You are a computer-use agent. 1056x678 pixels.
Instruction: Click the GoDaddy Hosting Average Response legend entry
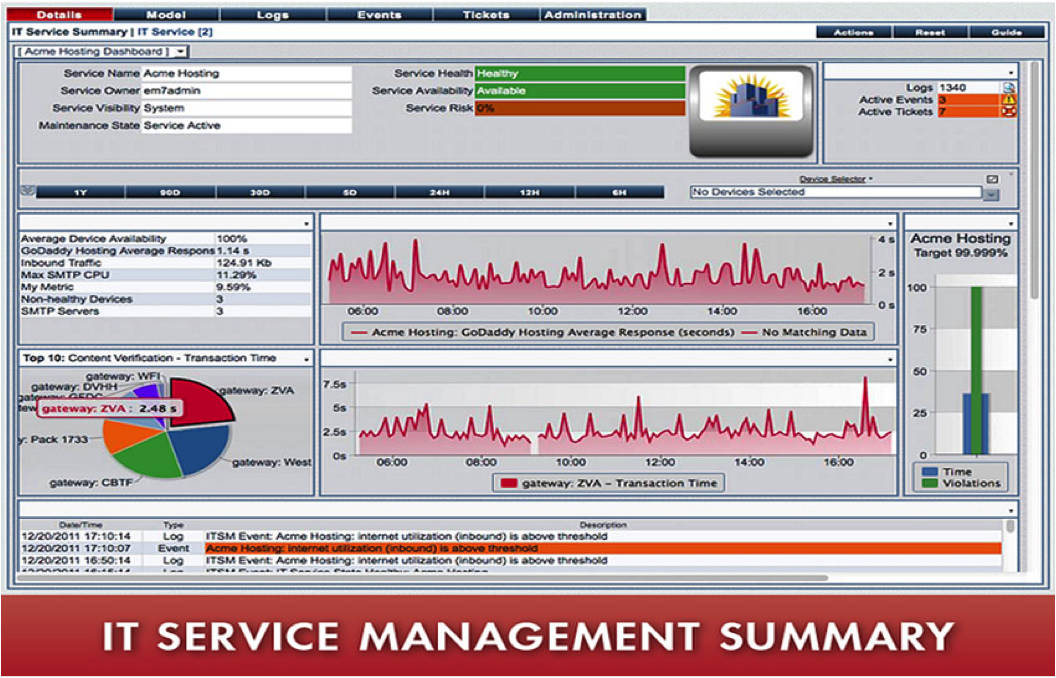coord(543,333)
